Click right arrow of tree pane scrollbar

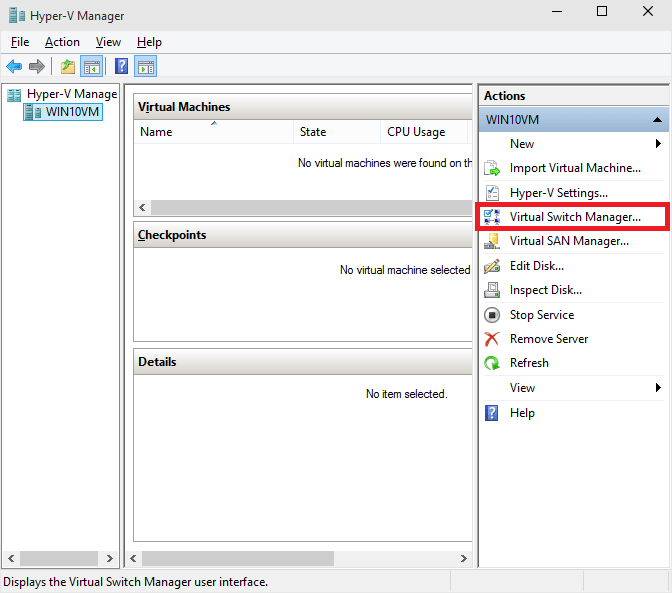[x=109, y=558]
